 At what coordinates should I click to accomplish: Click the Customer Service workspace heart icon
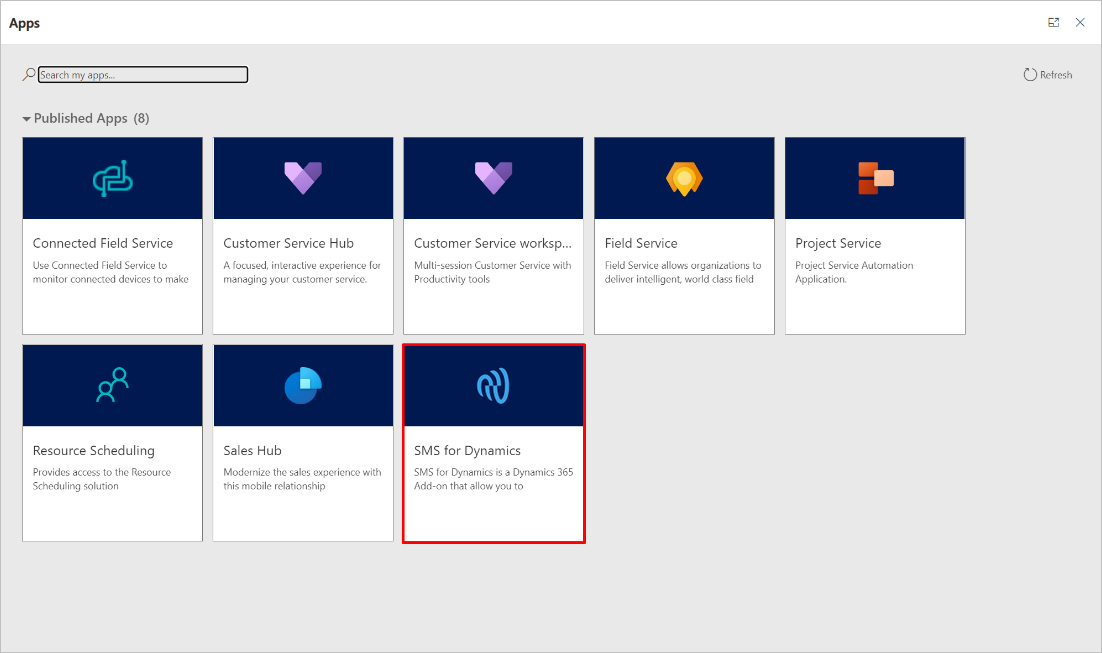pyautogui.click(x=493, y=178)
